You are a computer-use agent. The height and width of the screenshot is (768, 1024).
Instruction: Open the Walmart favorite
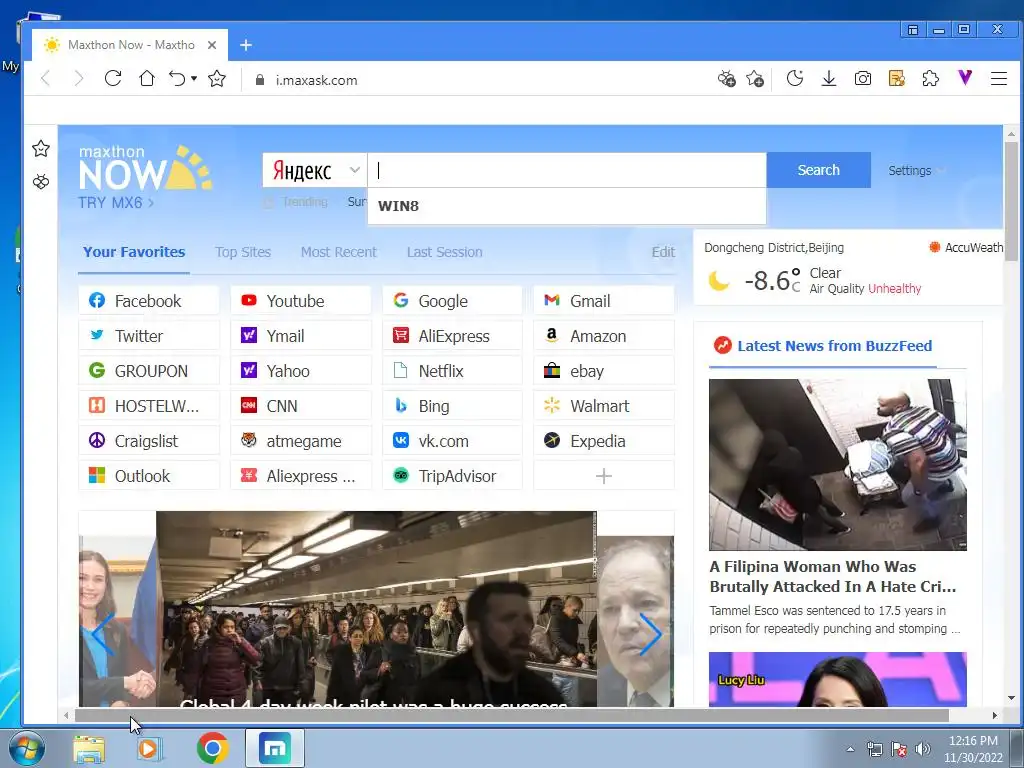(x=604, y=406)
